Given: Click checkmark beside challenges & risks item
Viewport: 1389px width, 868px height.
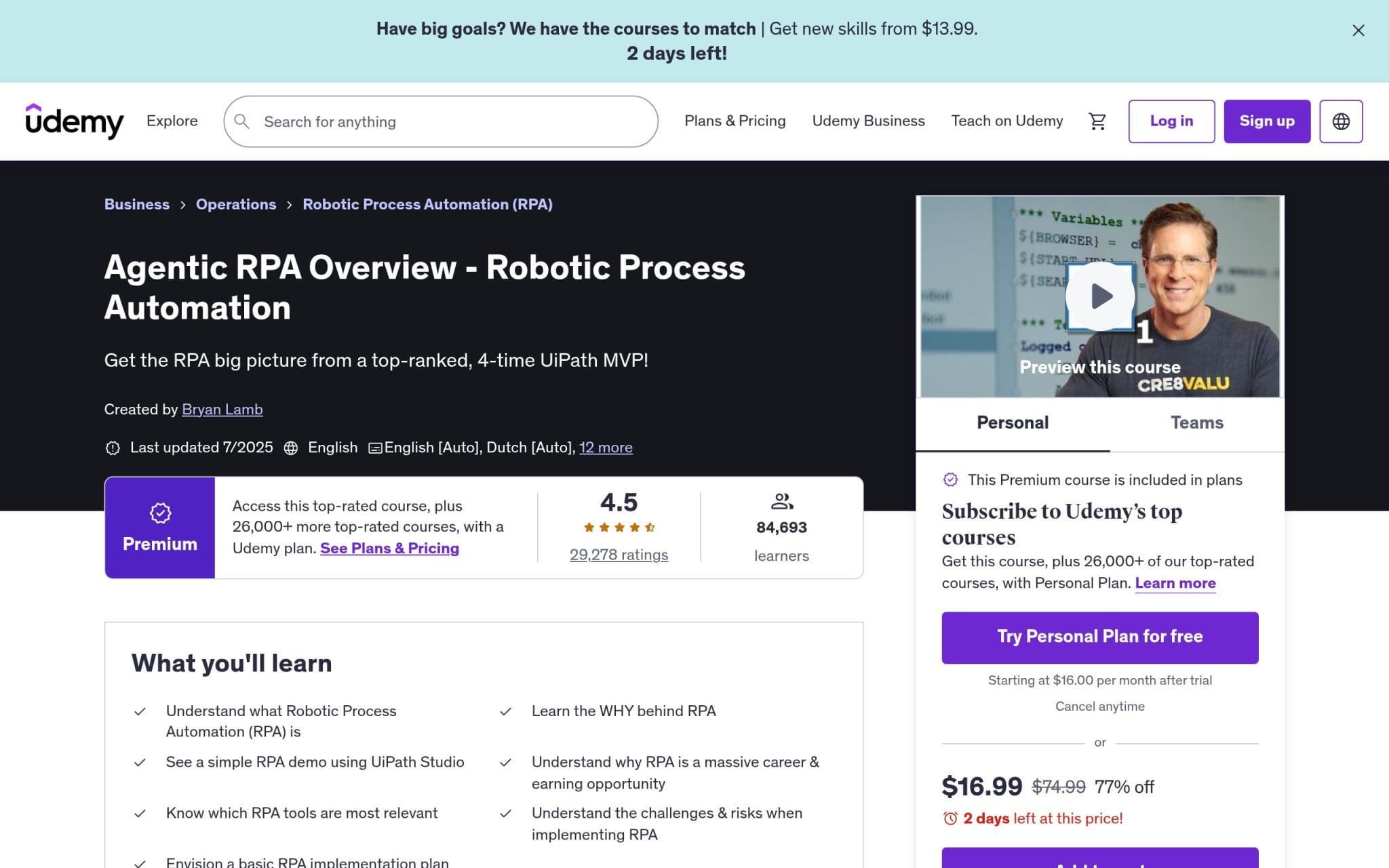Looking at the screenshot, I should tap(505, 813).
